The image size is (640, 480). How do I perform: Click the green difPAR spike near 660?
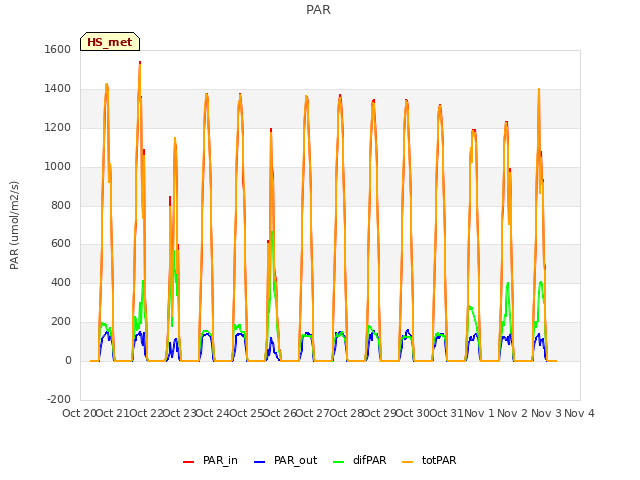click(271, 233)
